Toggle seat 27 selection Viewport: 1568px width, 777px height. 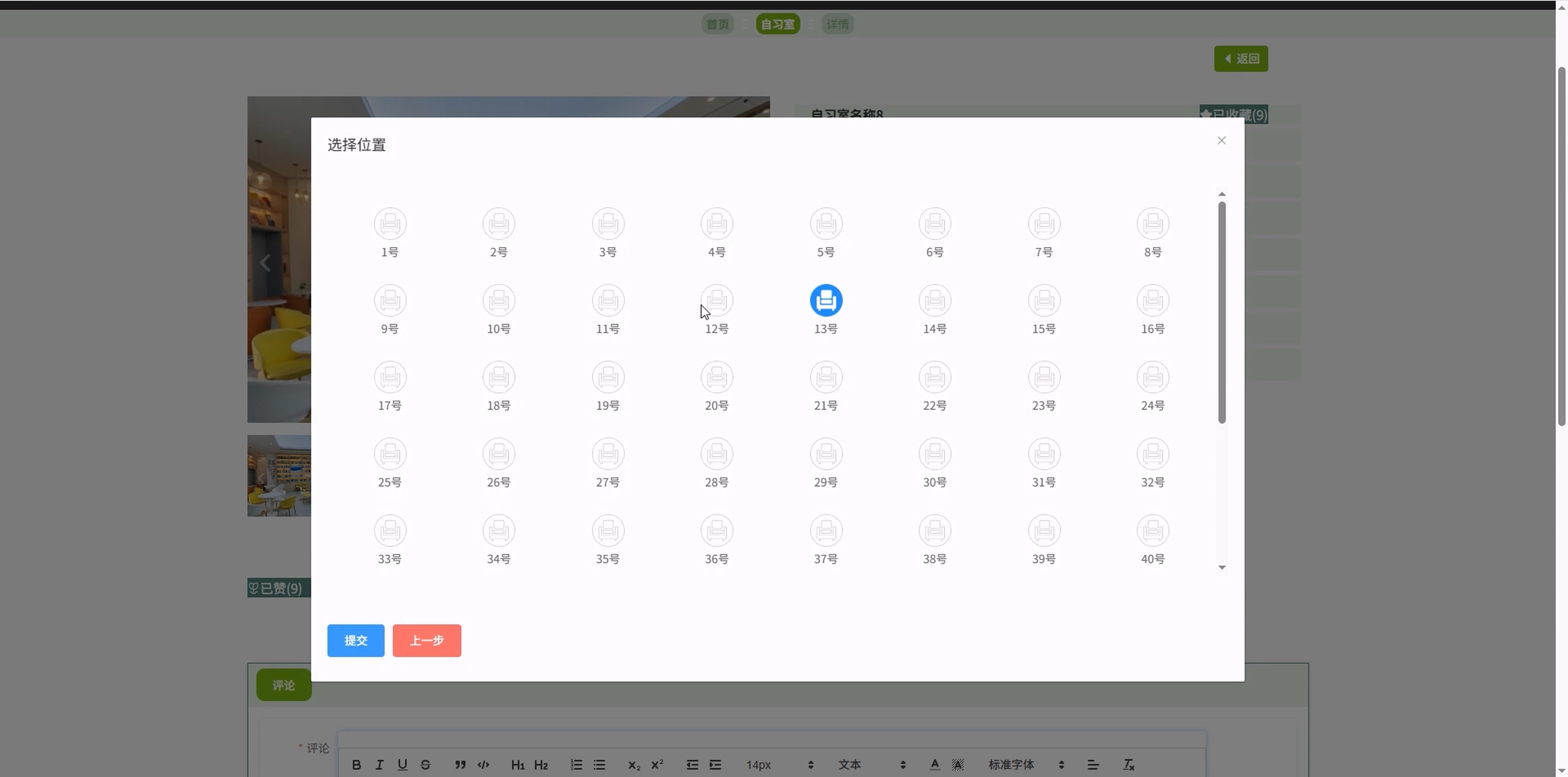(x=607, y=454)
